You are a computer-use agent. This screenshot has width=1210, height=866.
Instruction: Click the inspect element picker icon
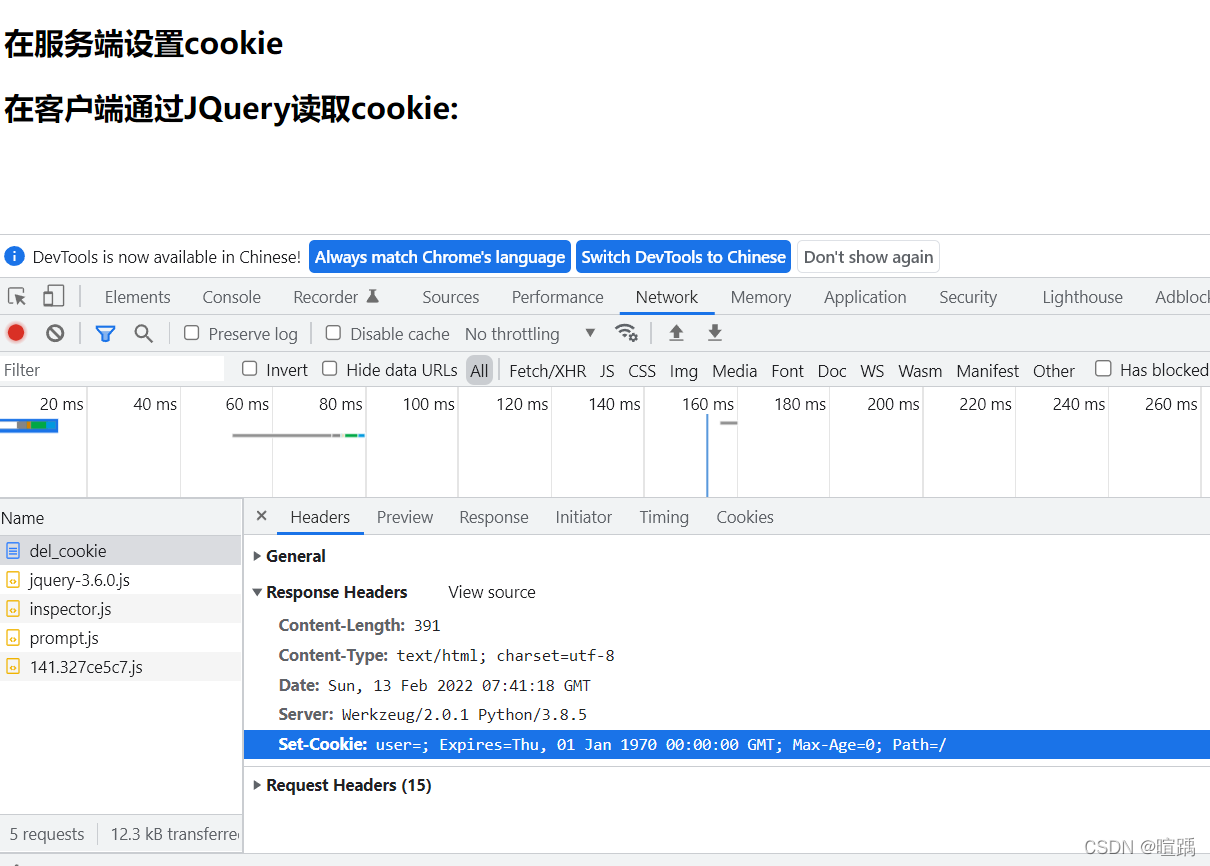17,296
